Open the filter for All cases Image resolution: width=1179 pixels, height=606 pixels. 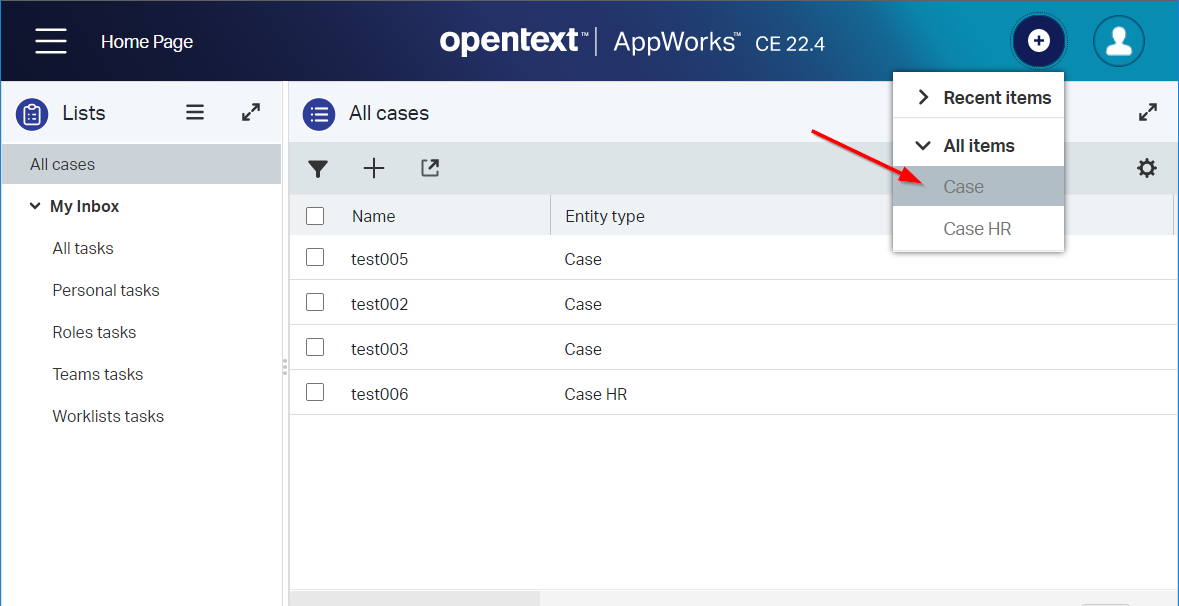point(318,169)
